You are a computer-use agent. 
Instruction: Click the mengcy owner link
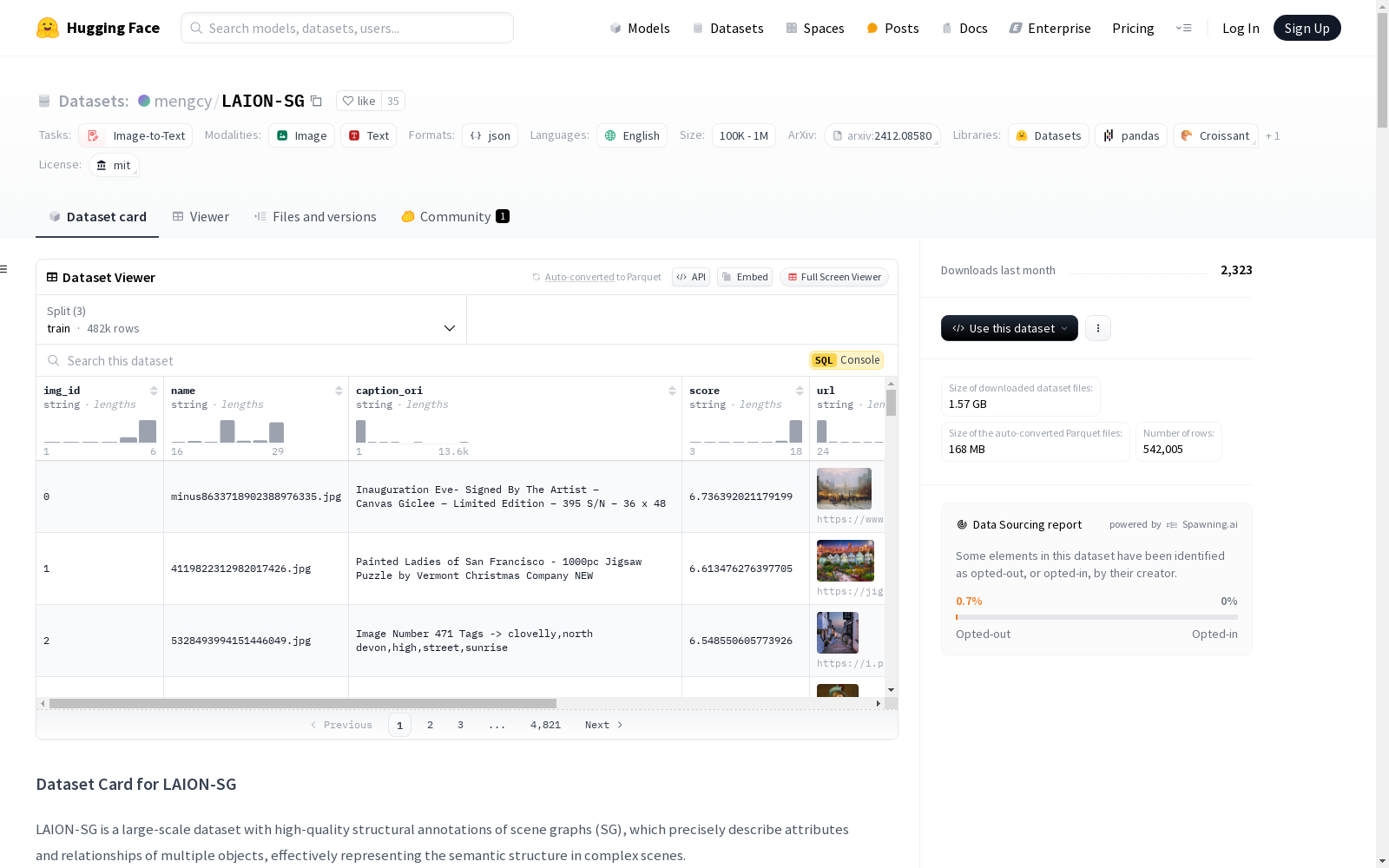coord(182,101)
